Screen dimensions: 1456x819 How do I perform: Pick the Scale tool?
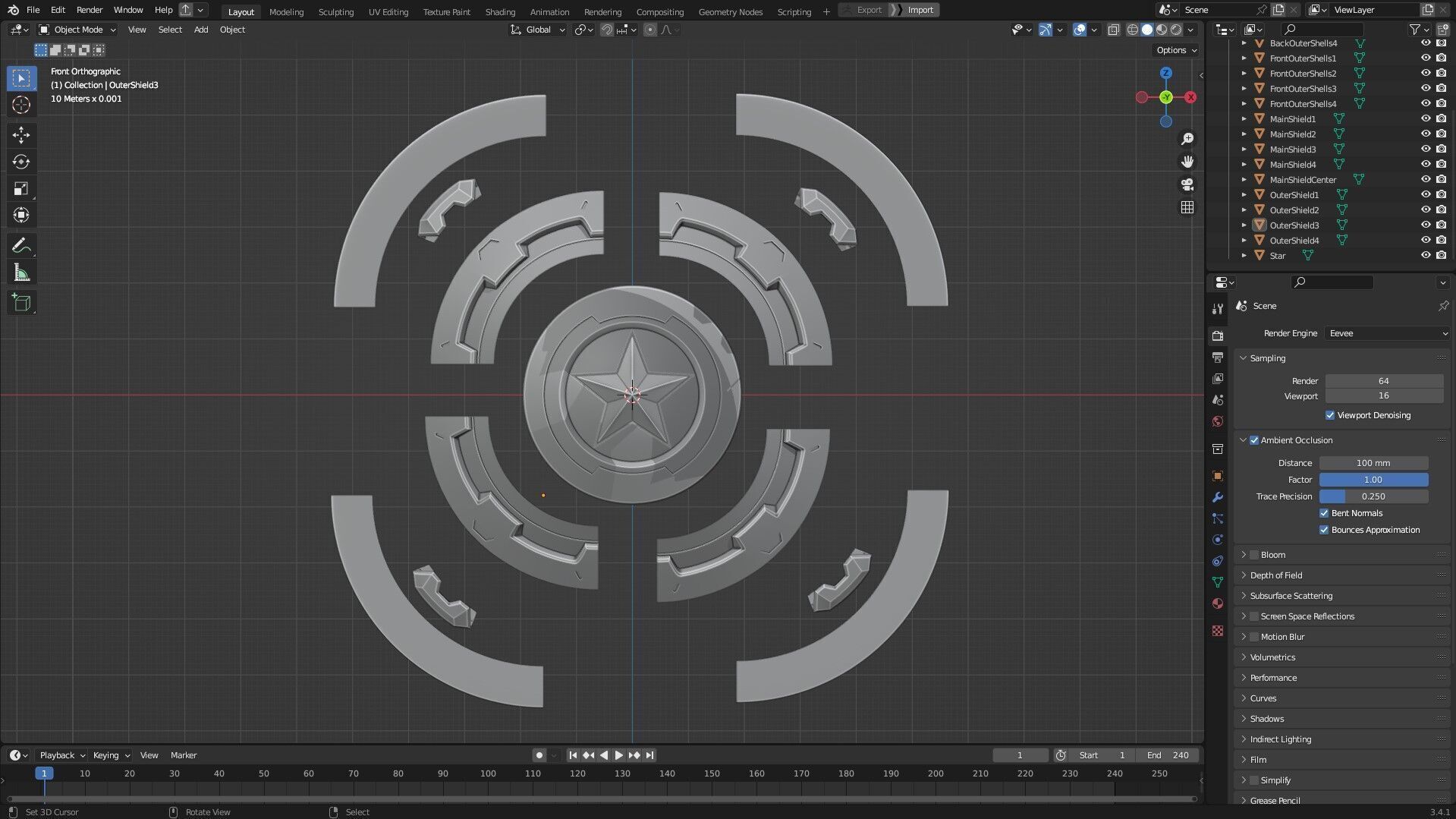(x=21, y=188)
